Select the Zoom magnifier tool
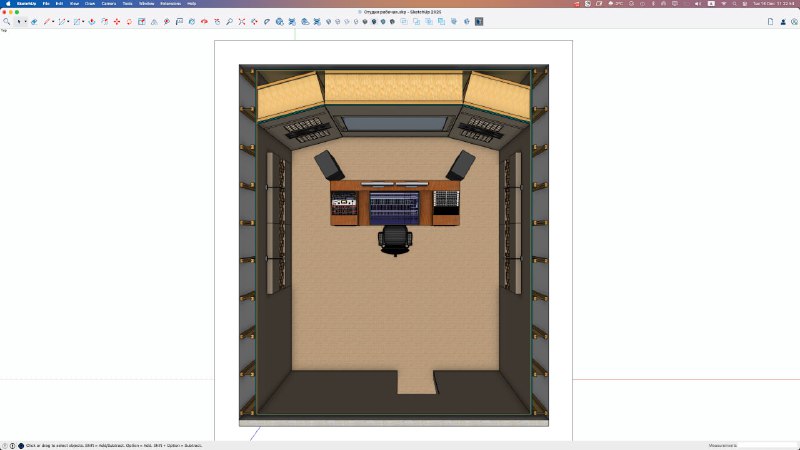Image resolution: width=800 pixels, height=450 pixels. pyautogui.click(x=230, y=22)
